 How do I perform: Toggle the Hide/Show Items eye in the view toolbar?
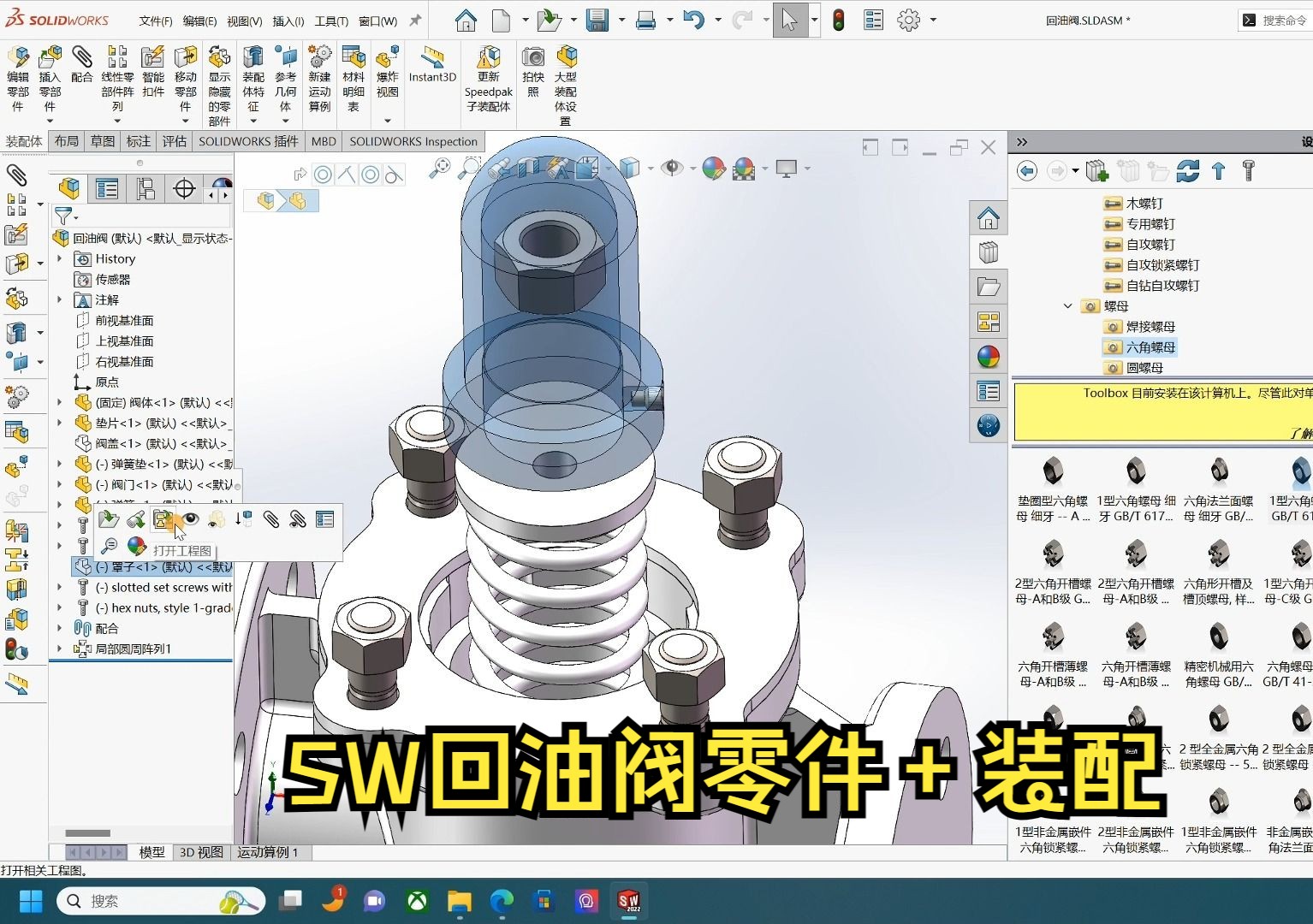[672, 168]
